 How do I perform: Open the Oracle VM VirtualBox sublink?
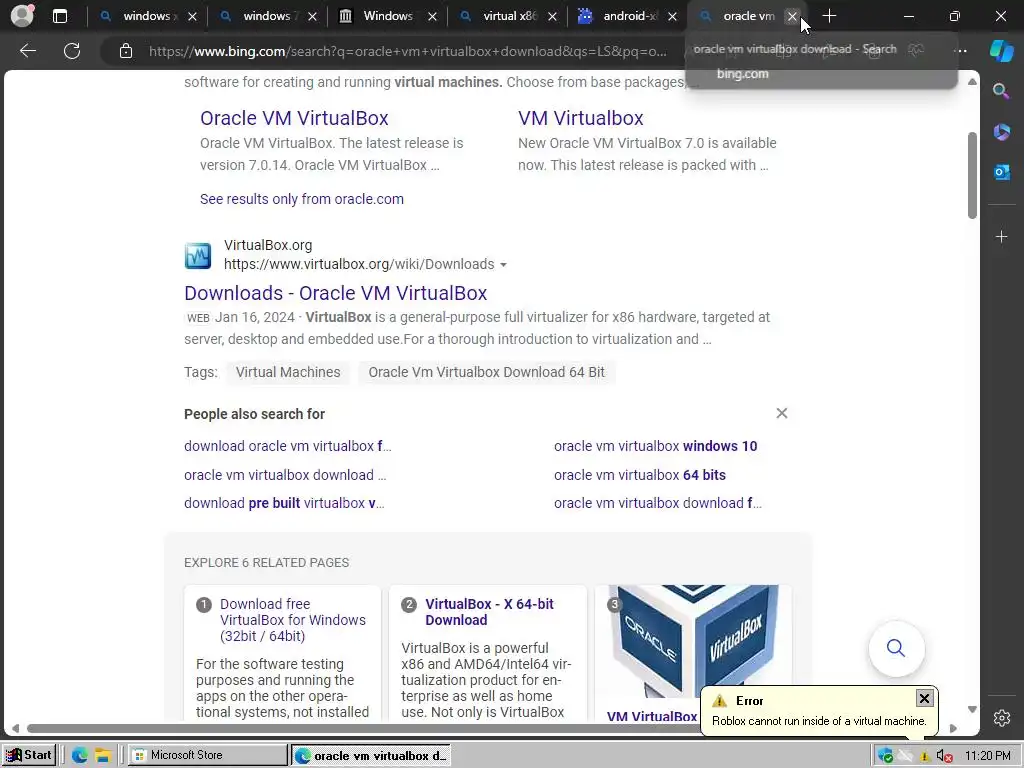click(x=294, y=118)
